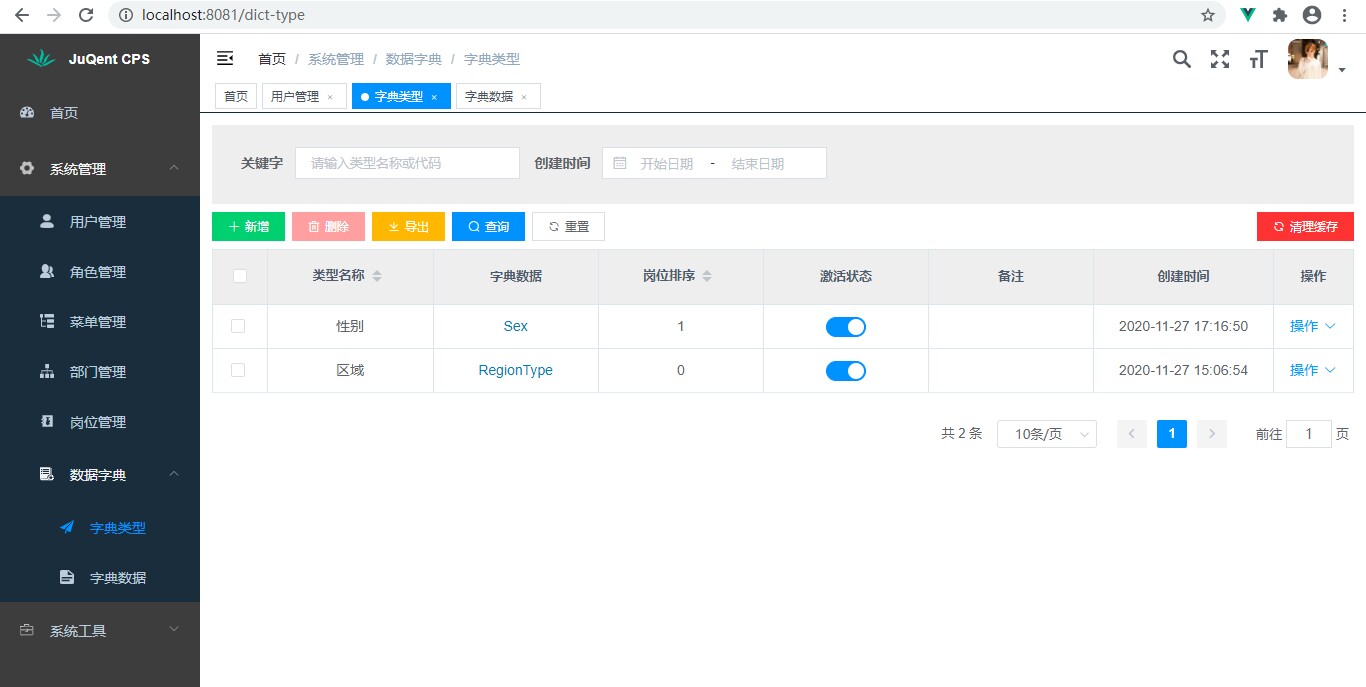
Task: Go to 首页 in the sidebar
Action: click(x=100, y=113)
